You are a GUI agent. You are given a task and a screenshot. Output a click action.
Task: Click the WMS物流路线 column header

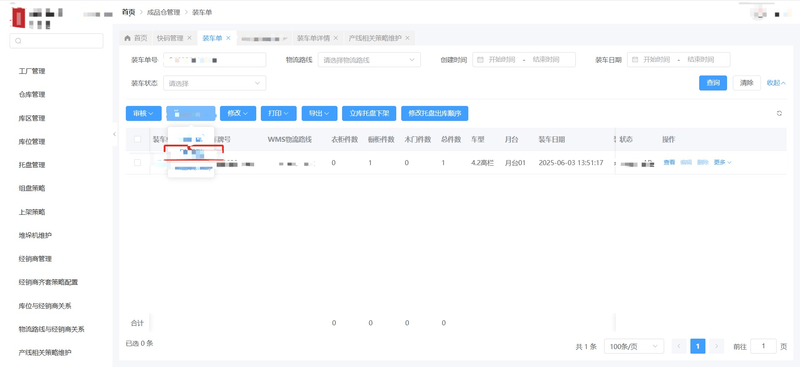290,139
